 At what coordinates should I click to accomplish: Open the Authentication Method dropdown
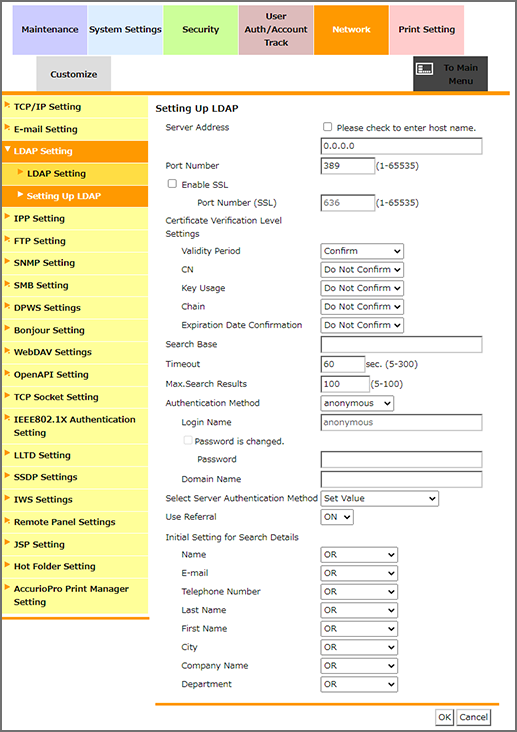(357, 403)
